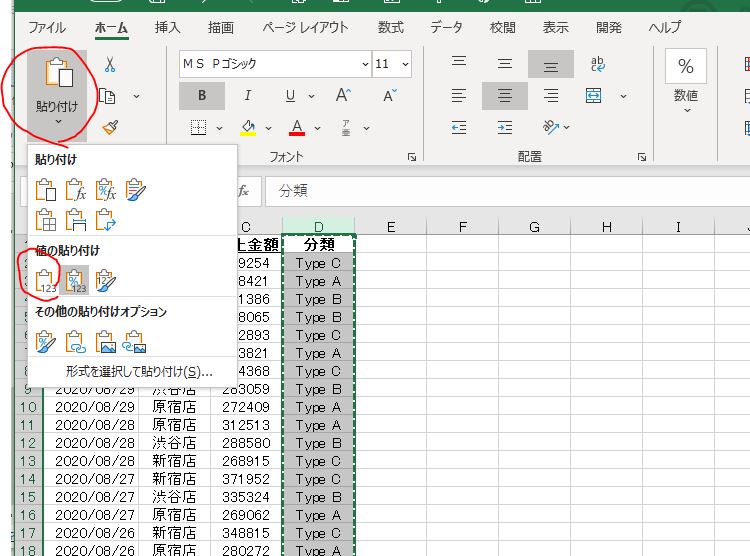Expand the Merge & Center dropdown arrow
Image resolution: width=750 pixels, height=556 pixels.
(623, 96)
